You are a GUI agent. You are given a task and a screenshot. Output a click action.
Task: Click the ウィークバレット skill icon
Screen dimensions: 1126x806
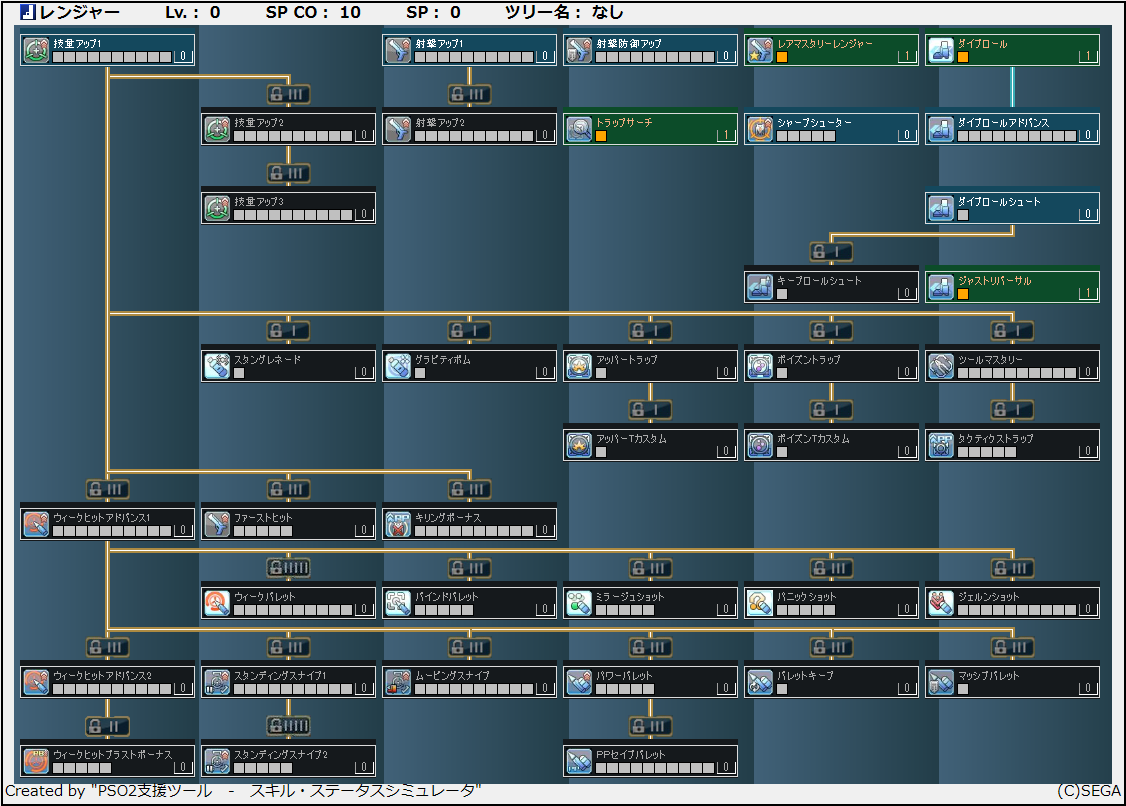click(218, 603)
